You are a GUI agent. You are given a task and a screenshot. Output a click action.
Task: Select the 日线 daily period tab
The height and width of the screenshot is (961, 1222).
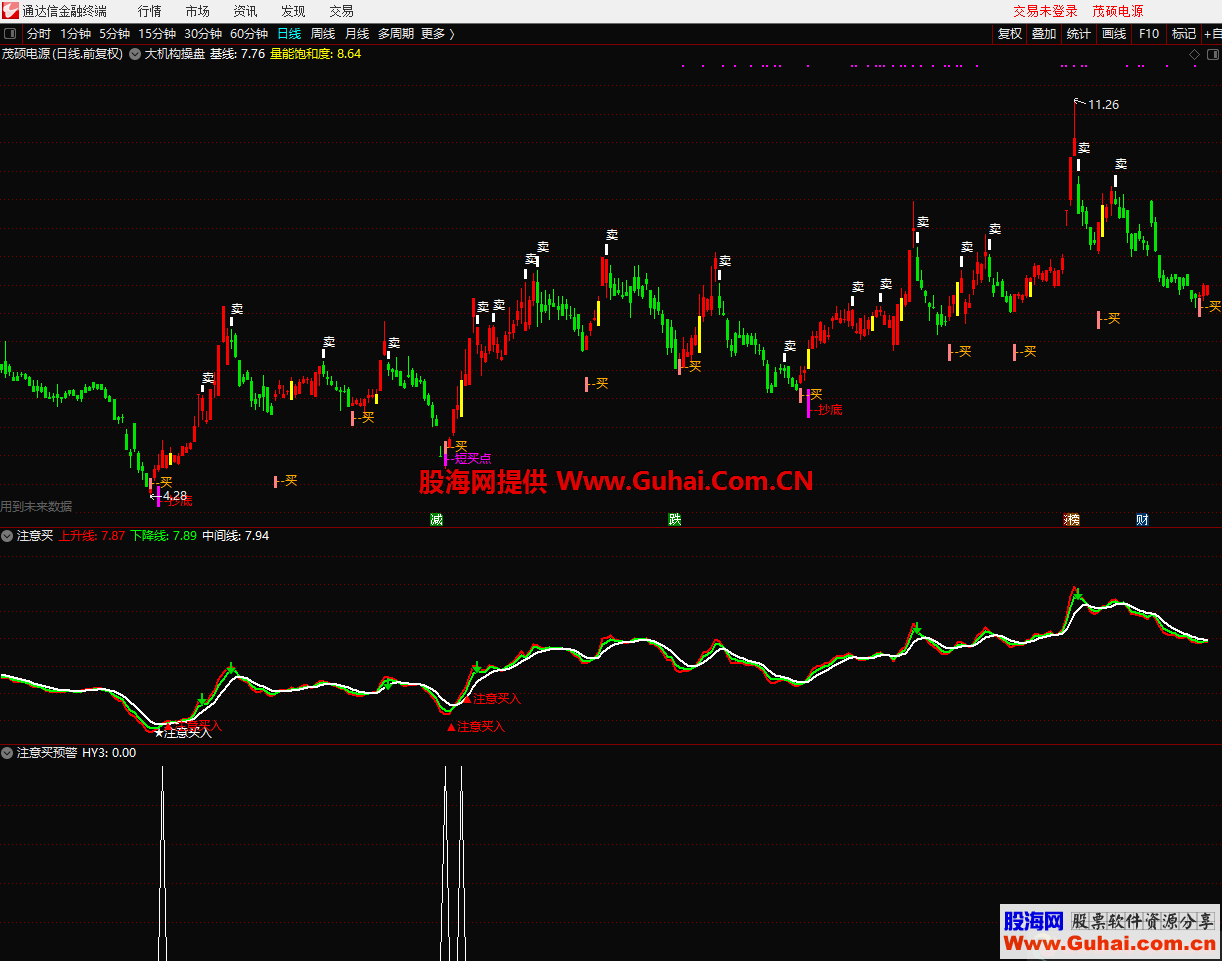(x=289, y=34)
